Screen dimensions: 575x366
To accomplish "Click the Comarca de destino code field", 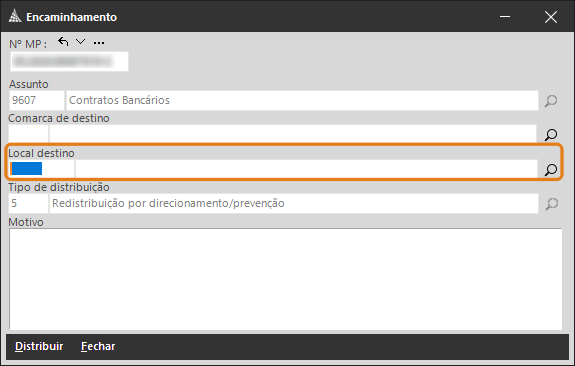I will (29, 134).
